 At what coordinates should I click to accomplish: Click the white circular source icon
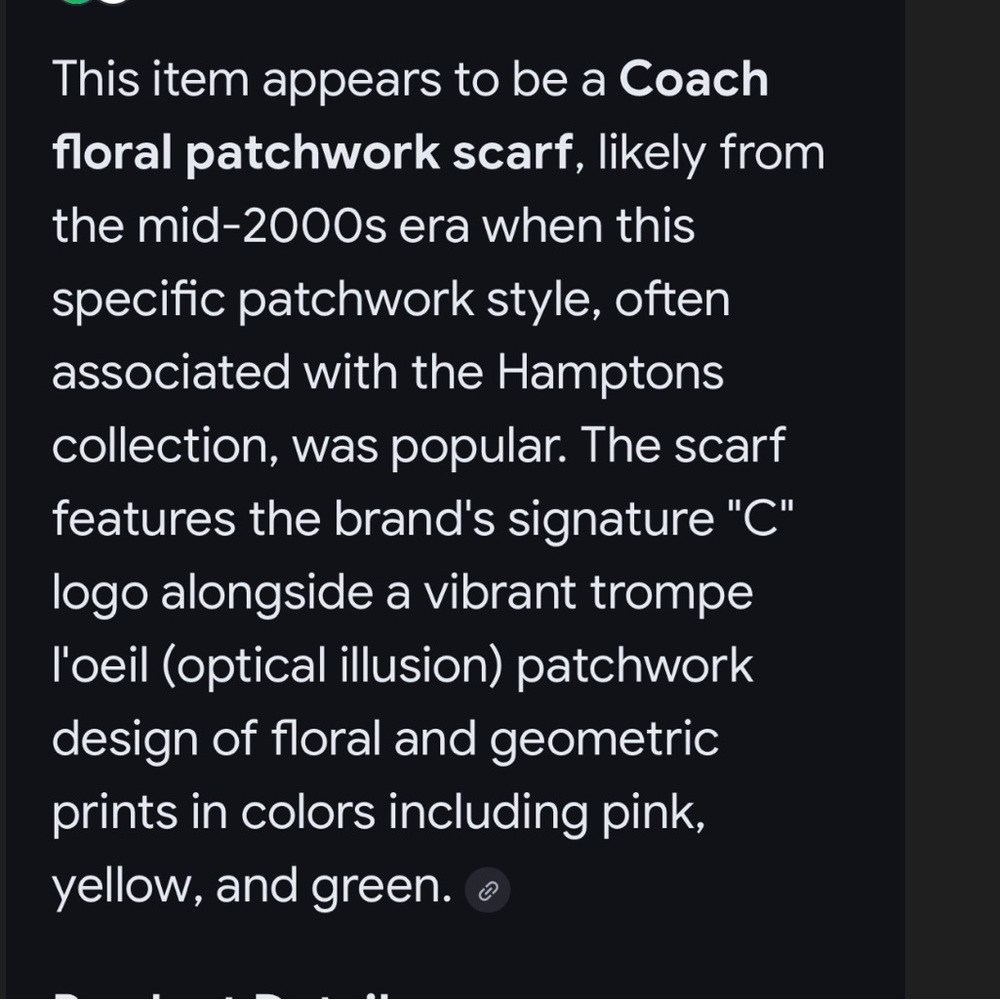[114, 2]
